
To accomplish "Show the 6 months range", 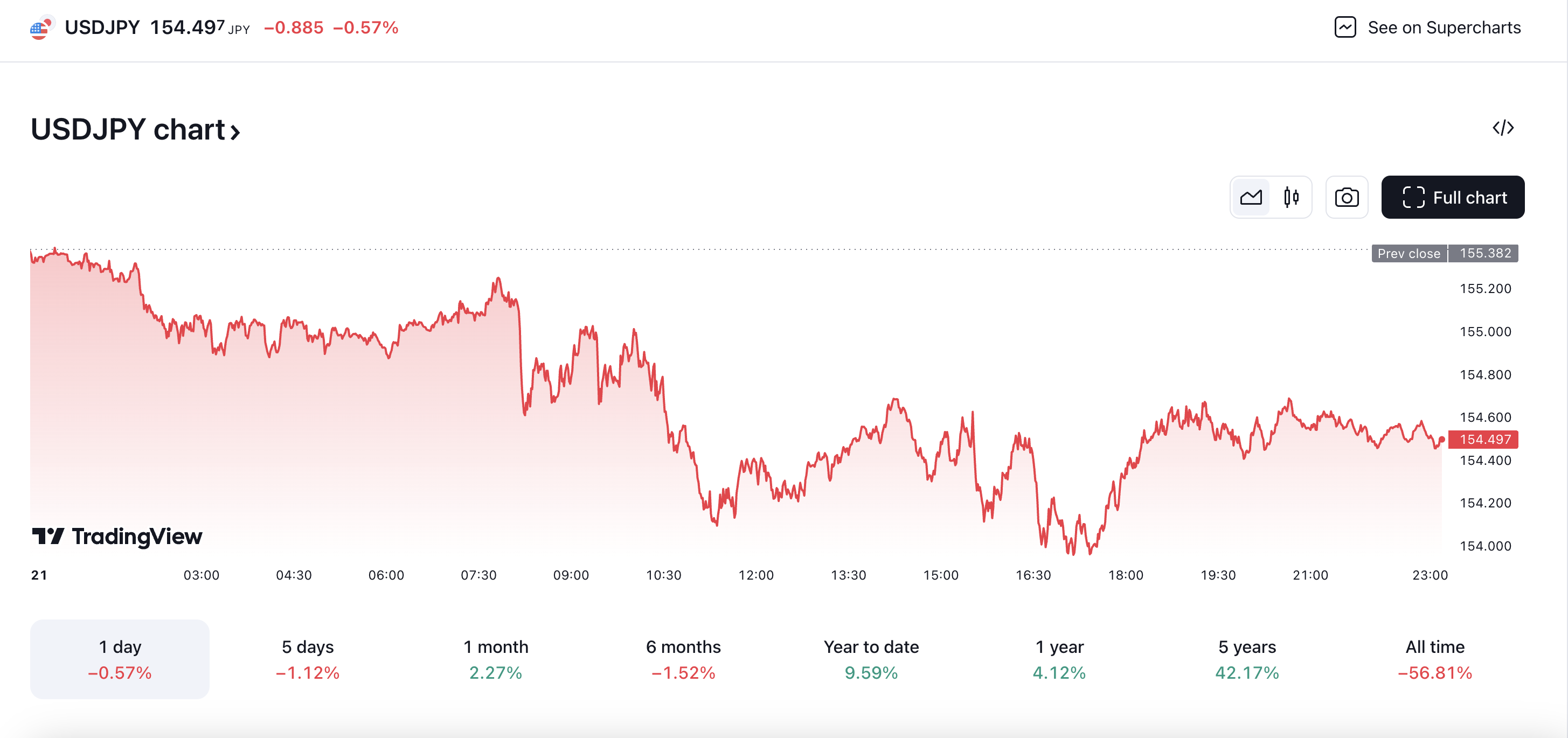I will pyautogui.click(x=683, y=659).
